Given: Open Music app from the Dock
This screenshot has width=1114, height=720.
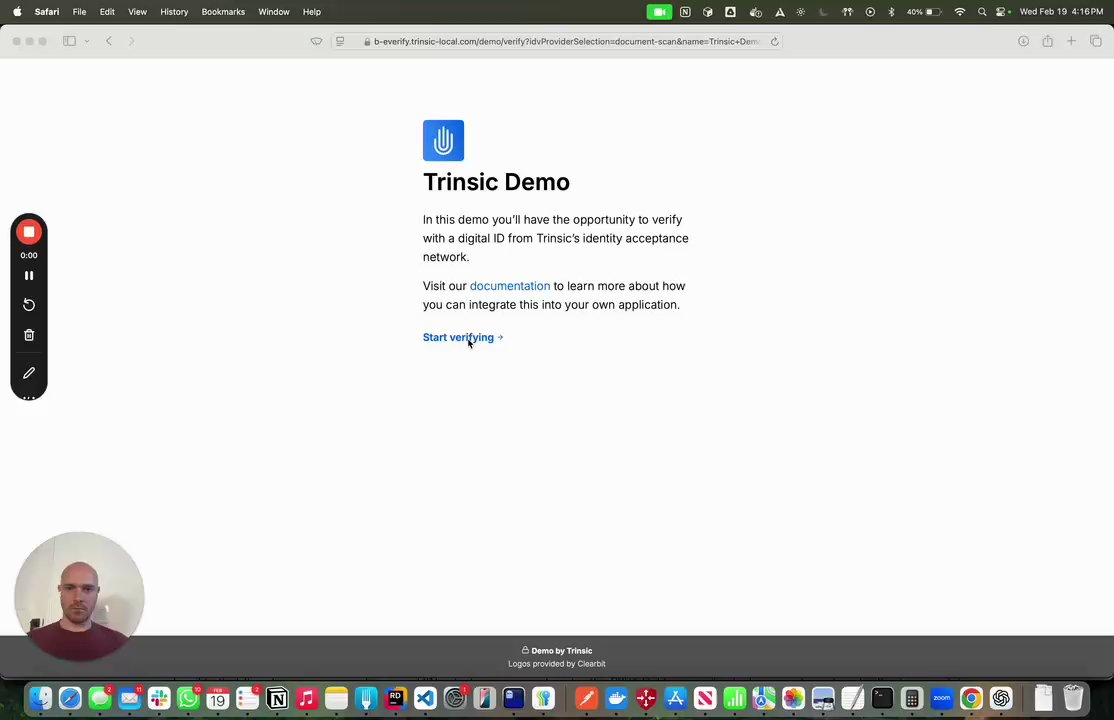Looking at the screenshot, I should click(x=306, y=699).
